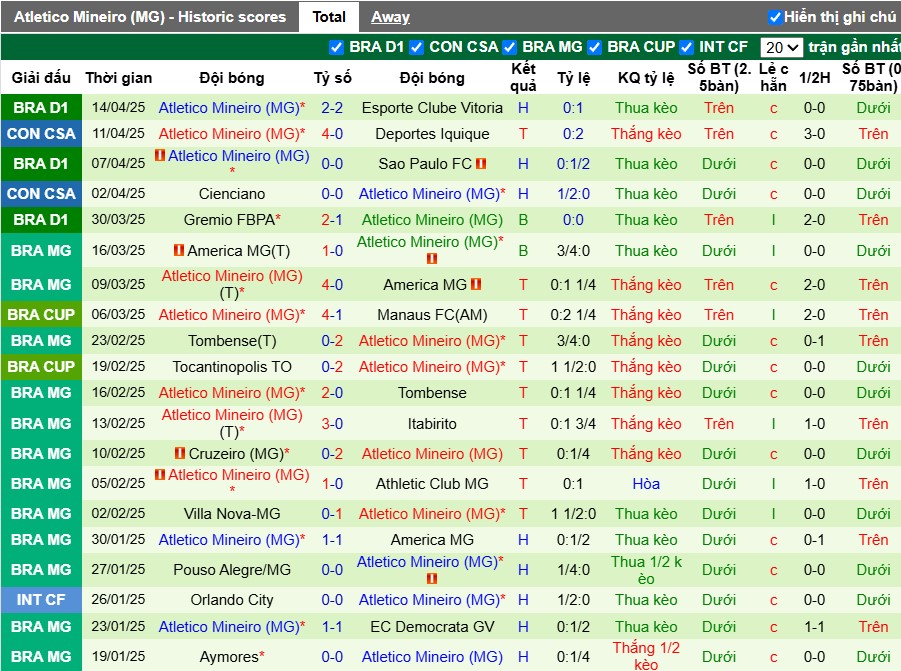This screenshot has width=901, height=671.
Task: Click Hòa result on 05/02/25 row
Action: [x=646, y=484]
